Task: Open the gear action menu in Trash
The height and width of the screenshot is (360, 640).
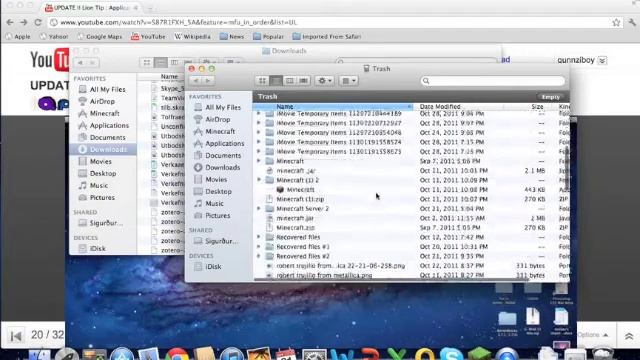Action: (x=324, y=80)
